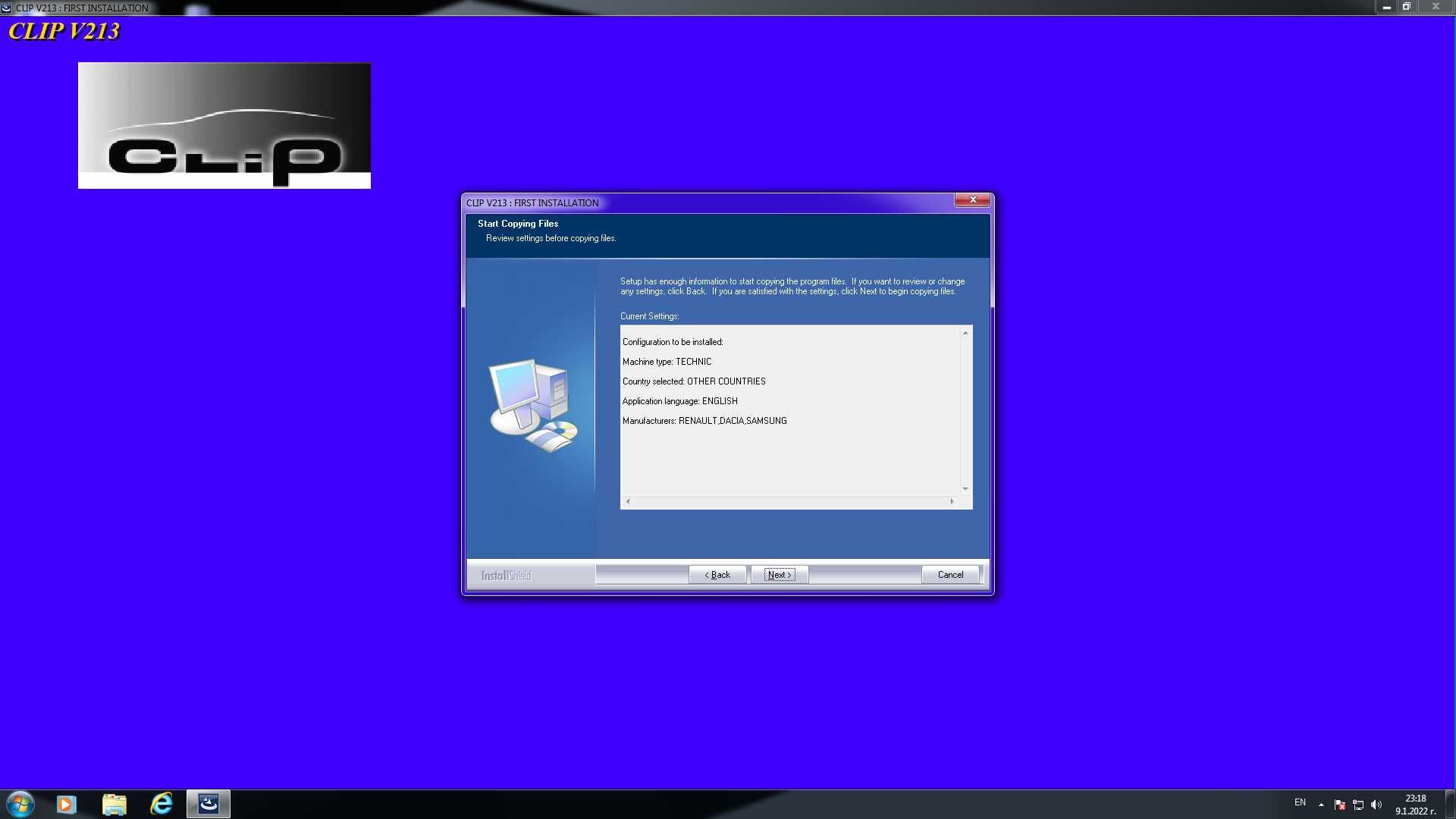
Task: Select the Machine type: TECHNIC line
Action: [667, 362]
